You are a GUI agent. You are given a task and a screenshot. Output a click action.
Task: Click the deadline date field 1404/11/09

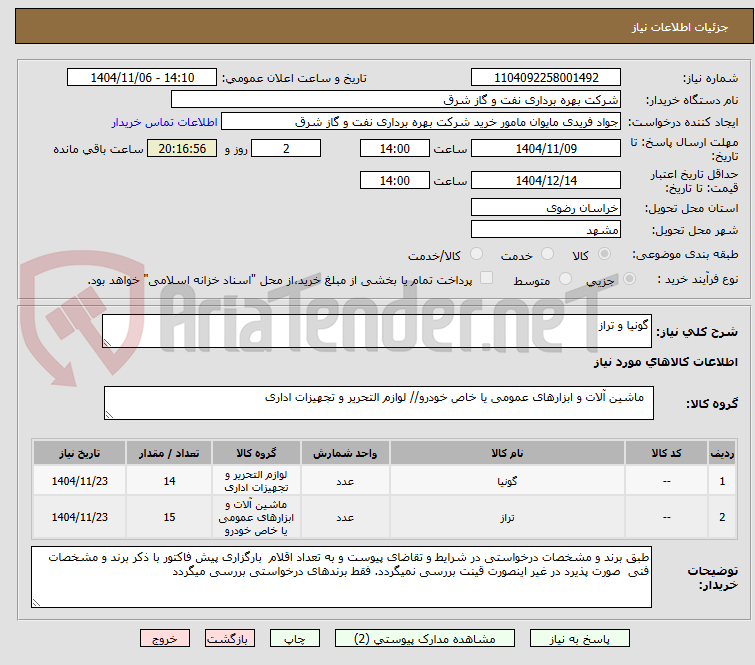(546, 148)
